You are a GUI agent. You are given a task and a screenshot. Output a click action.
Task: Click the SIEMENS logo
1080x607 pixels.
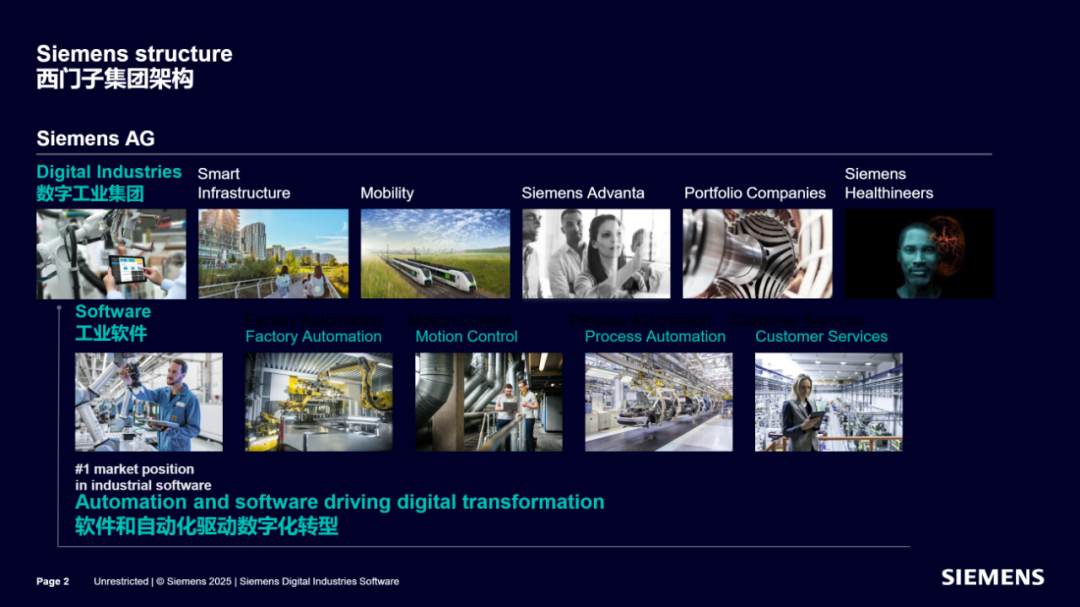[x=993, y=577]
